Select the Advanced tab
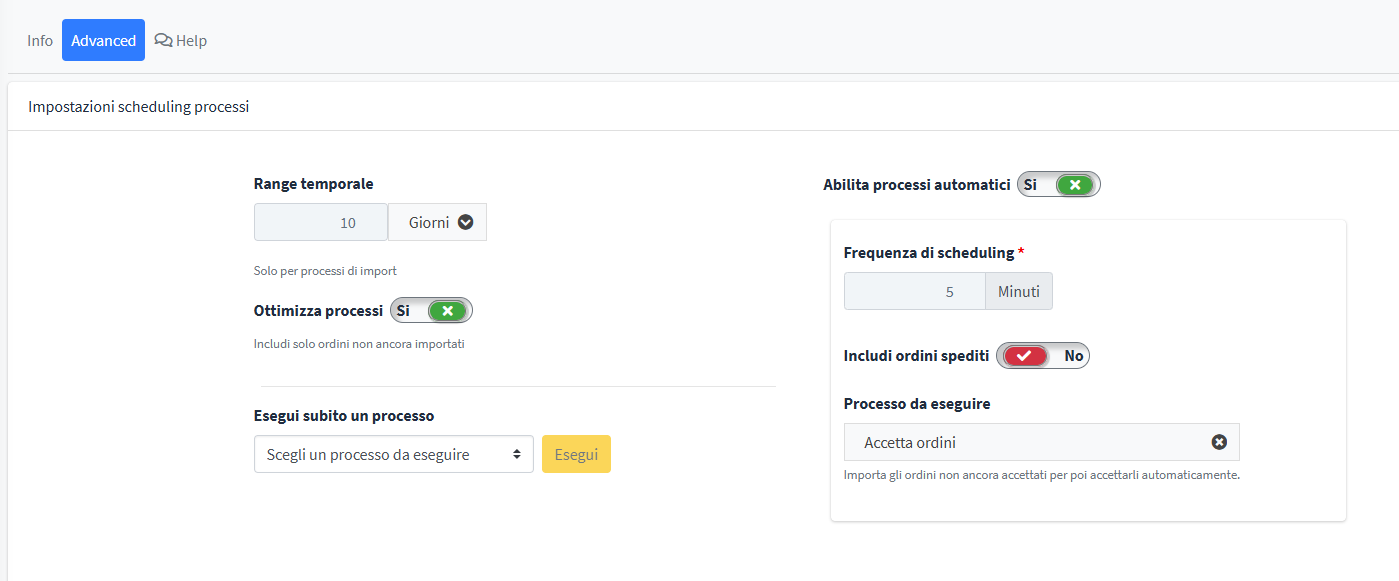1399x581 pixels. [x=103, y=40]
